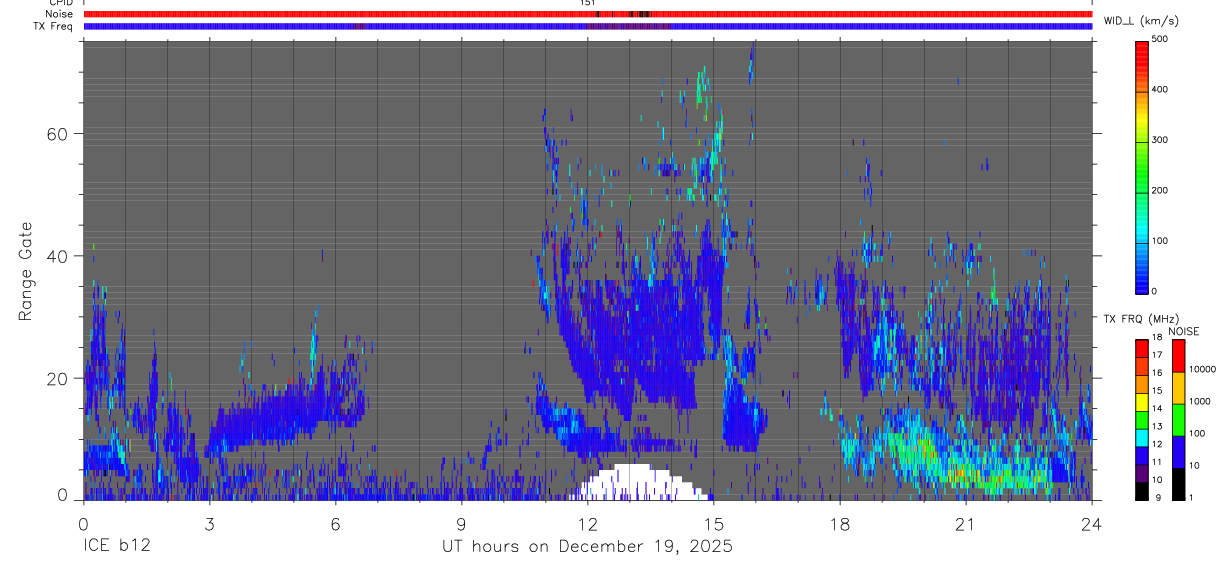Click the '200' value on width colorbar
The image size is (1228, 567).
point(1160,190)
